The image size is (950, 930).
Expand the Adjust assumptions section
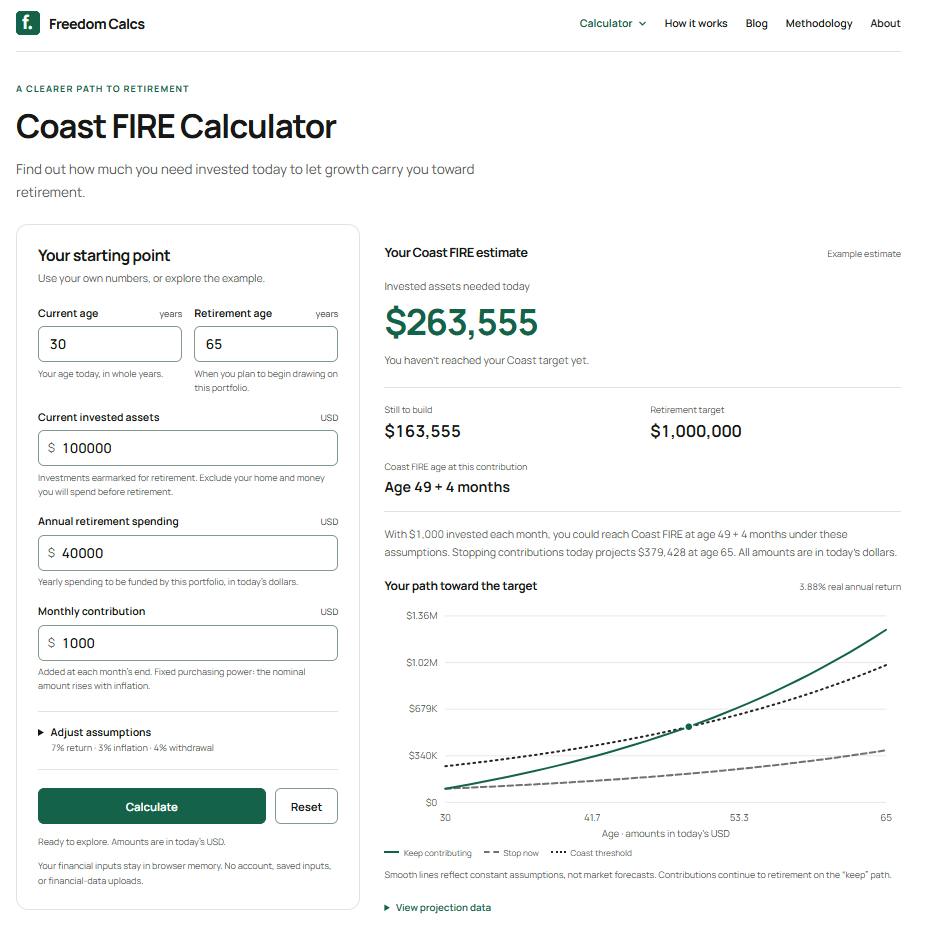click(x=100, y=732)
